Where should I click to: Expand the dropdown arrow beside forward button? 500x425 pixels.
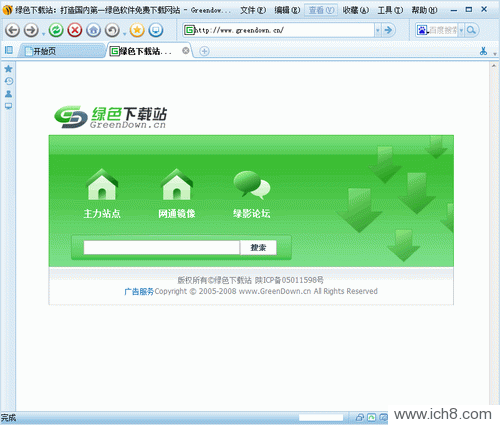coord(43,34)
